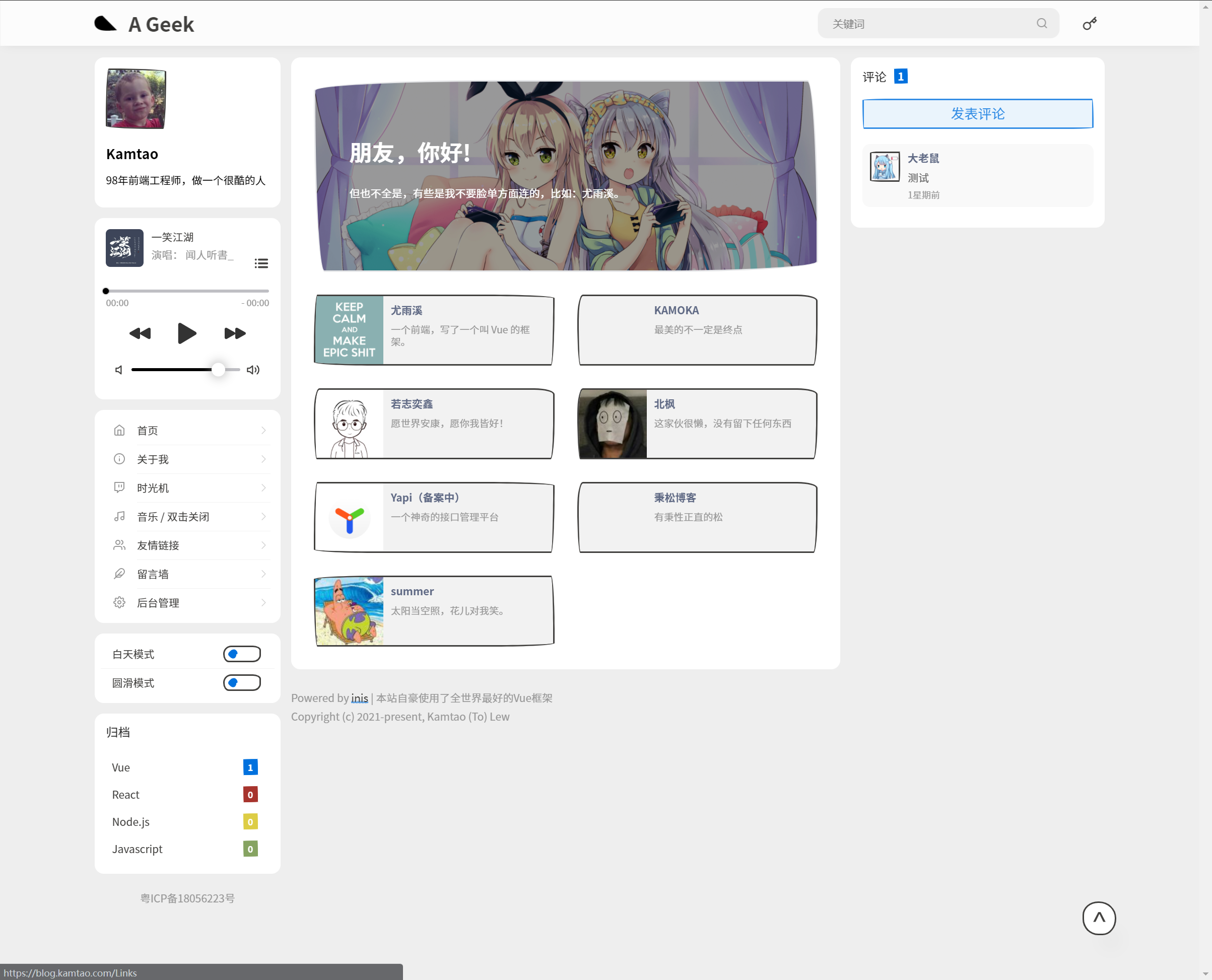Viewport: 1212px width, 980px height.
Task: Click the blue Vue count badge
Action: pos(250,767)
